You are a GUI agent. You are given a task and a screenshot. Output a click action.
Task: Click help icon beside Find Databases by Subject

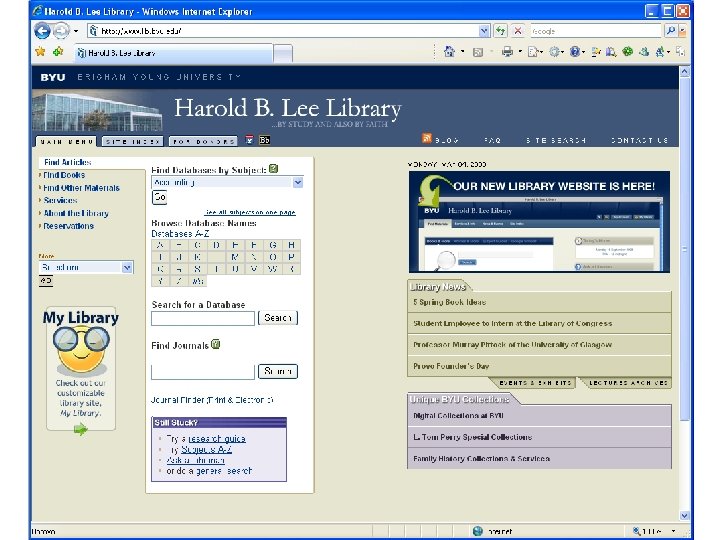(274, 169)
